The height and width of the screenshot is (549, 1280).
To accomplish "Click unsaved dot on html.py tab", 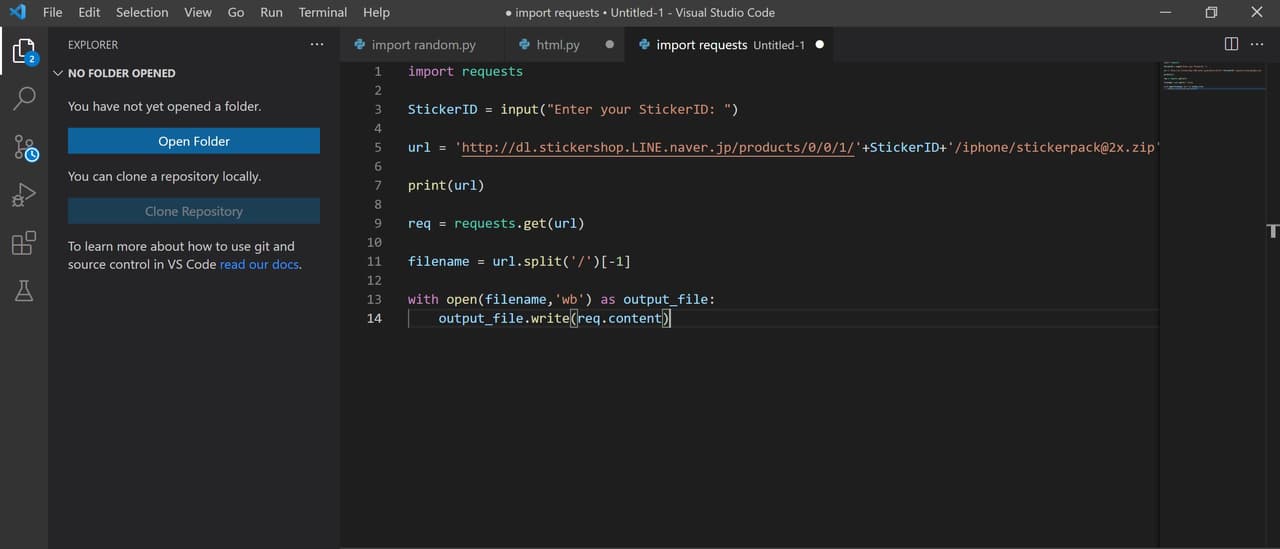I will coord(609,45).
